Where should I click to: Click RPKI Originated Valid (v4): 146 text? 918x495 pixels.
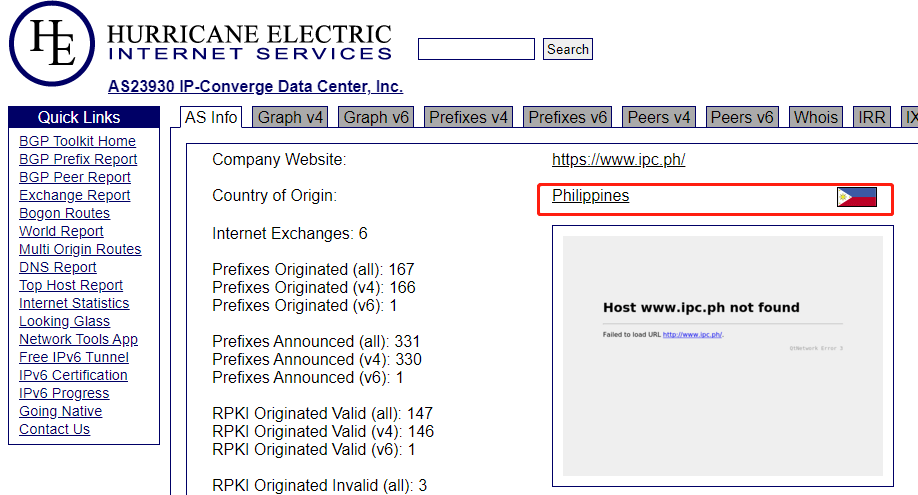pyautogui.click(x=323, y=432)
